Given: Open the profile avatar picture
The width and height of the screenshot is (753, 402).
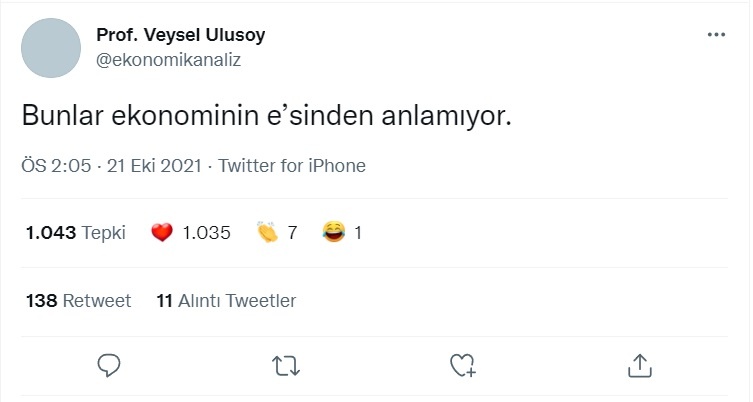Looking at the screenshot, I should pyautogui.click(x=51, y=48).
